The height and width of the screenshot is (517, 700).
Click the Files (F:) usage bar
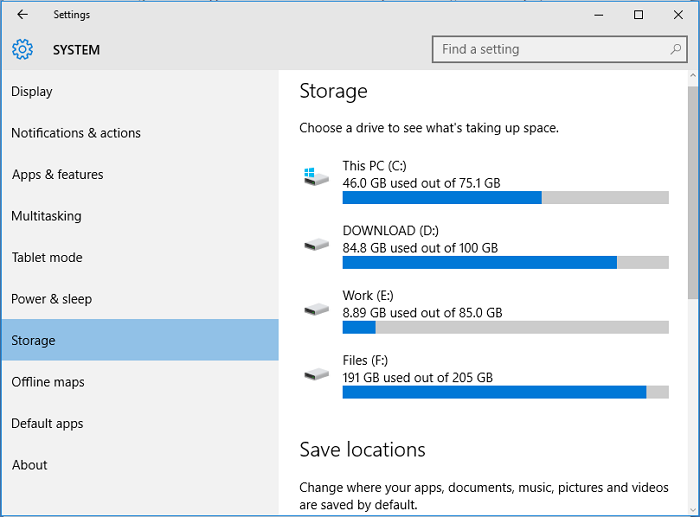point(505,392)
